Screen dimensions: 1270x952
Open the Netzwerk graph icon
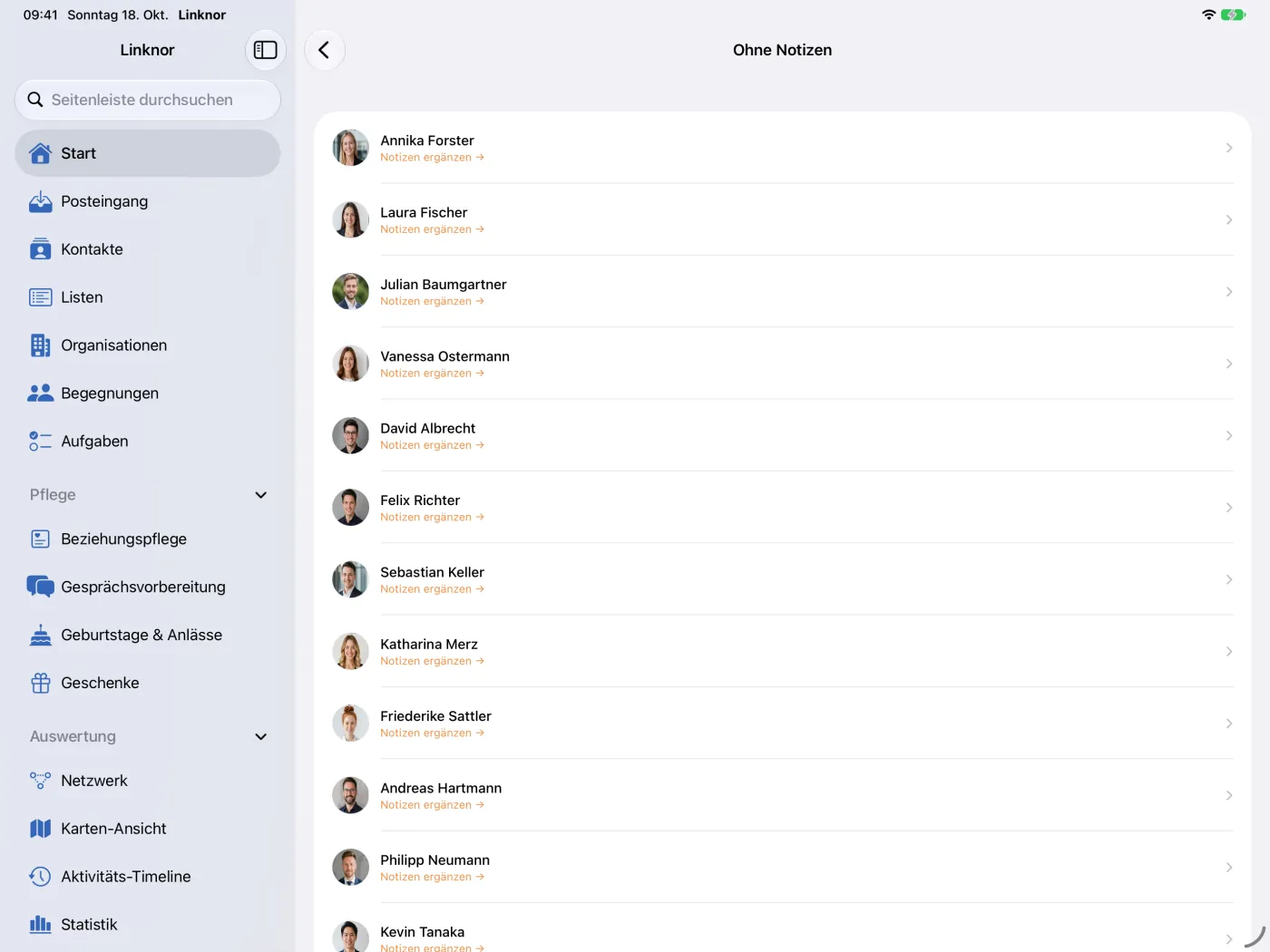41,781
